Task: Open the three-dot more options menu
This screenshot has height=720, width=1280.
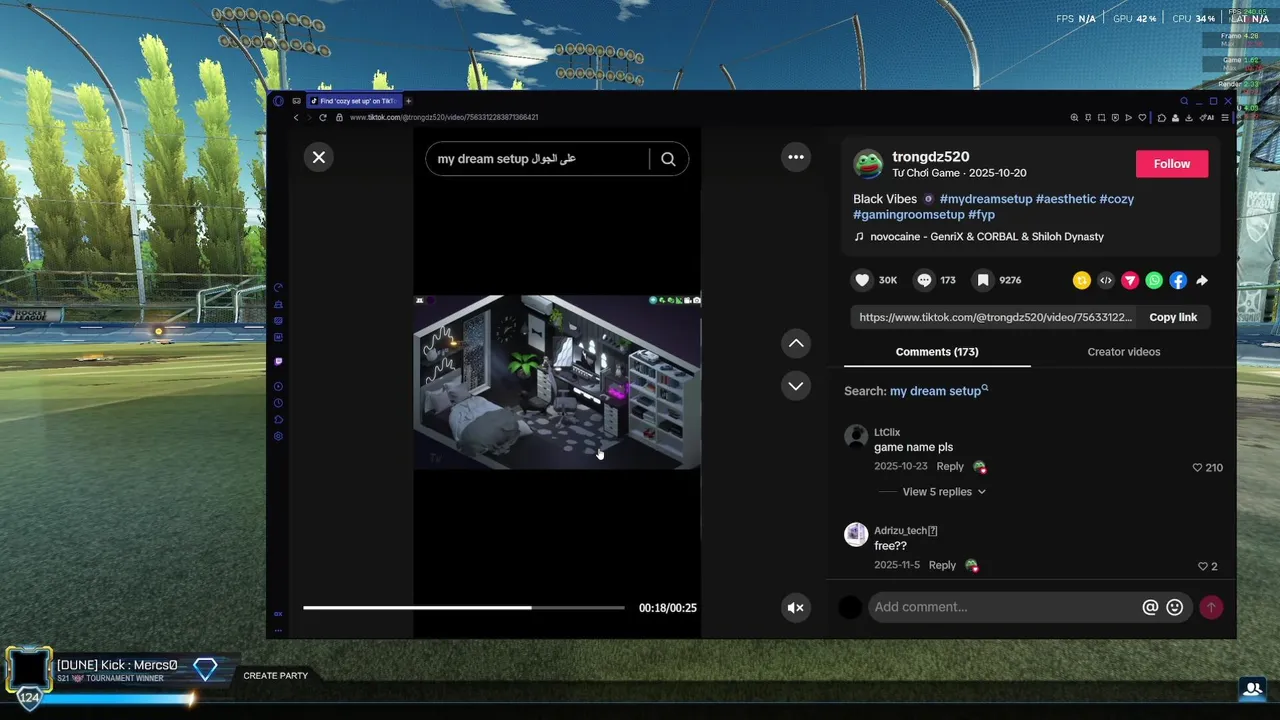Action: (x=796, y=157)
